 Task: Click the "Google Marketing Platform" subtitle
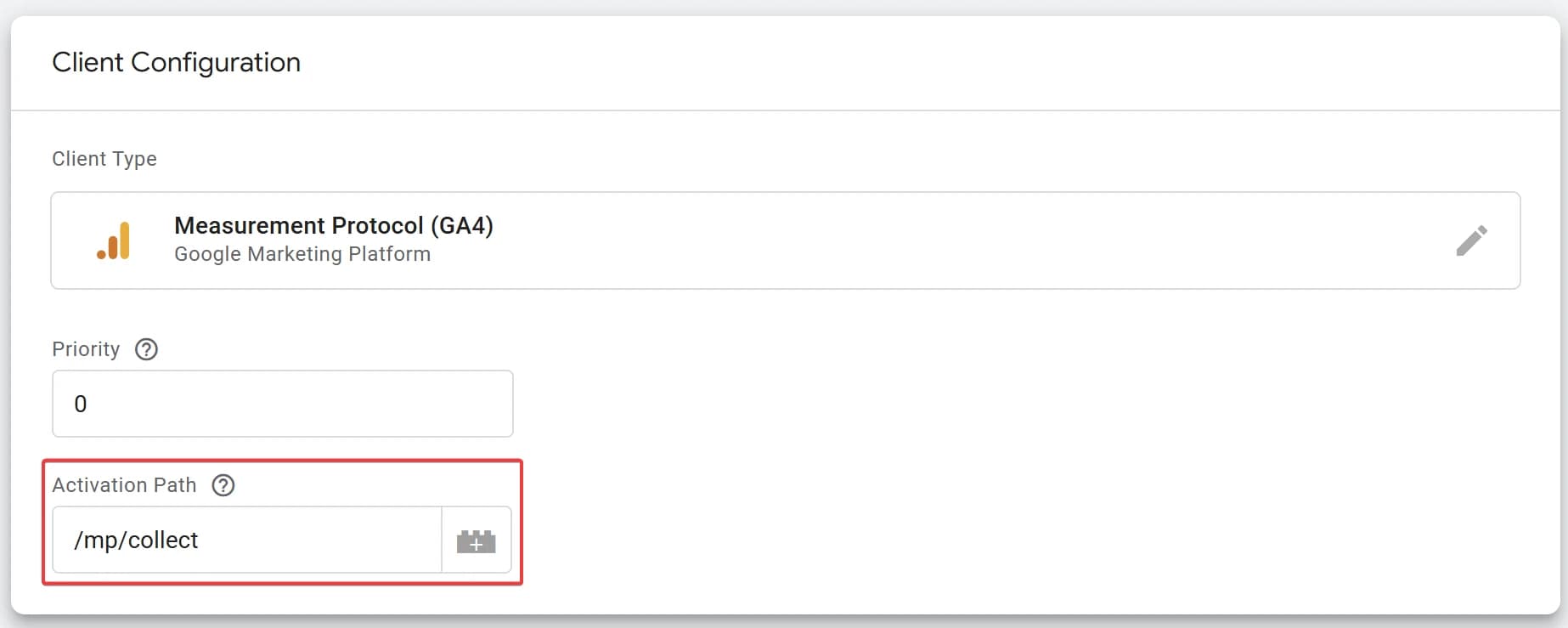coord(302,254)
